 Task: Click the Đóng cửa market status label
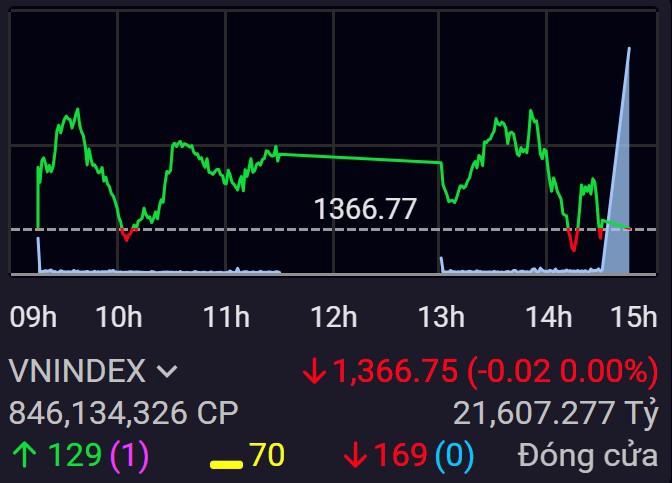pos(588,455)
